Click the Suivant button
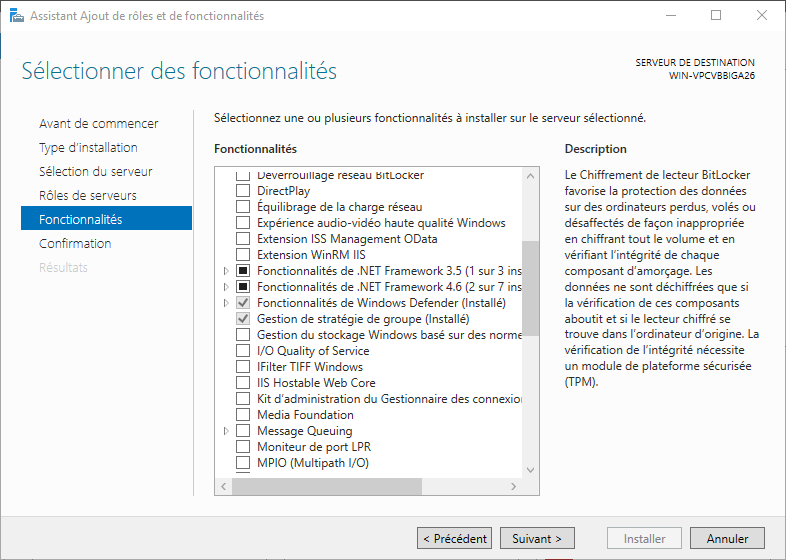Image resolution: width=786 pixels, height=560 pixels. click(x=537, y=538)
